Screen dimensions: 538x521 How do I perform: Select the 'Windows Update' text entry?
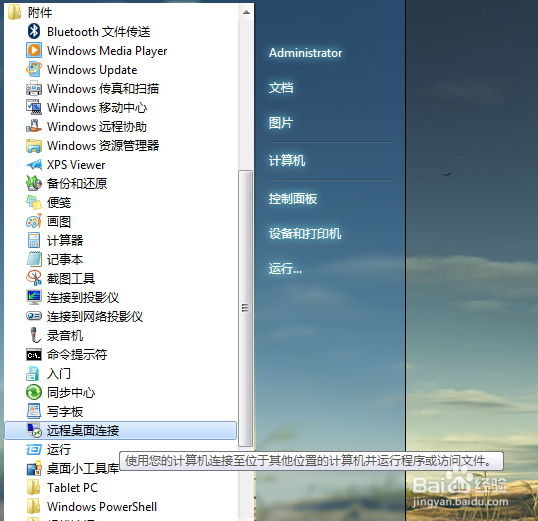point(92,70)
